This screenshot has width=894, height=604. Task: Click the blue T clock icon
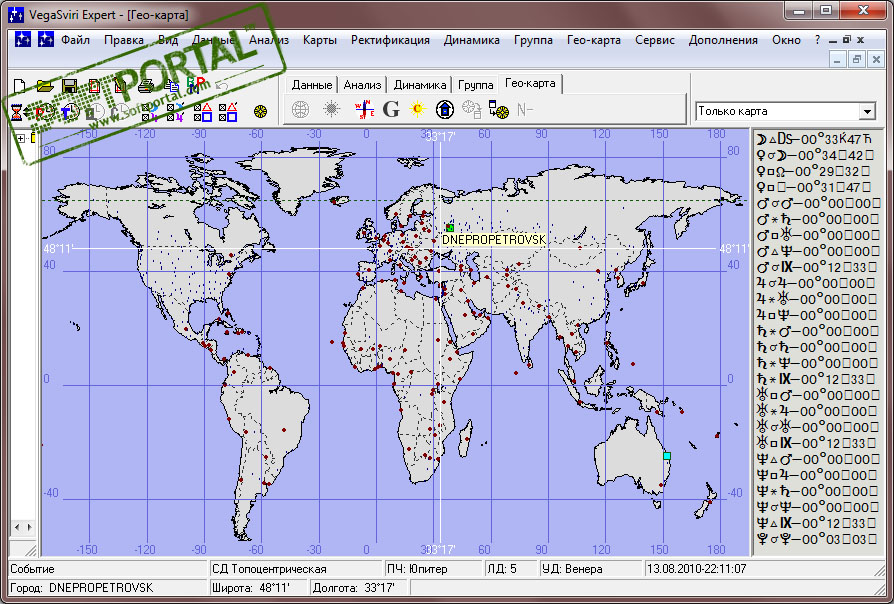70,112
